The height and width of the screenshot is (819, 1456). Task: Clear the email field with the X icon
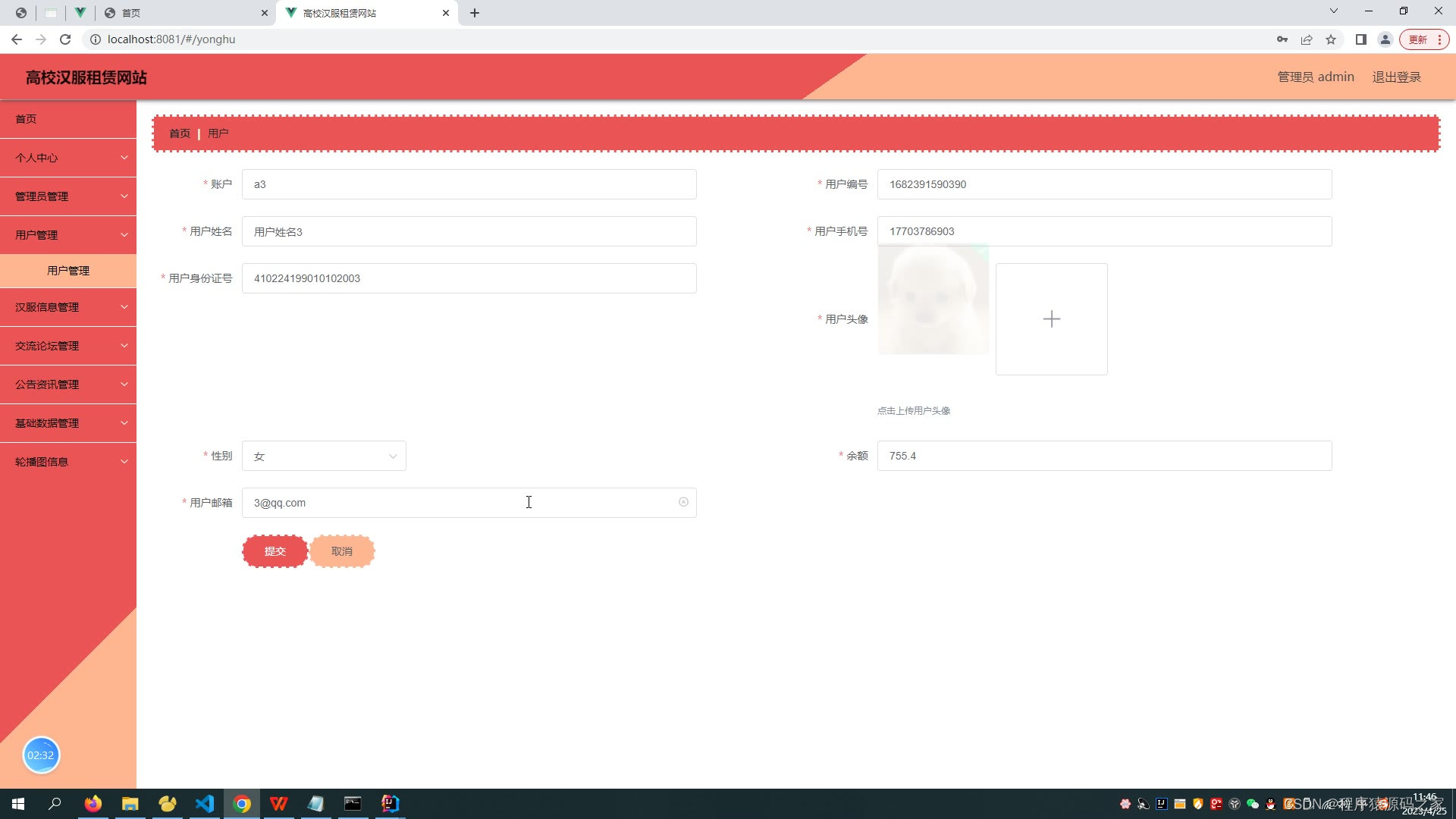pyautogui.click(x=683, y=502)
